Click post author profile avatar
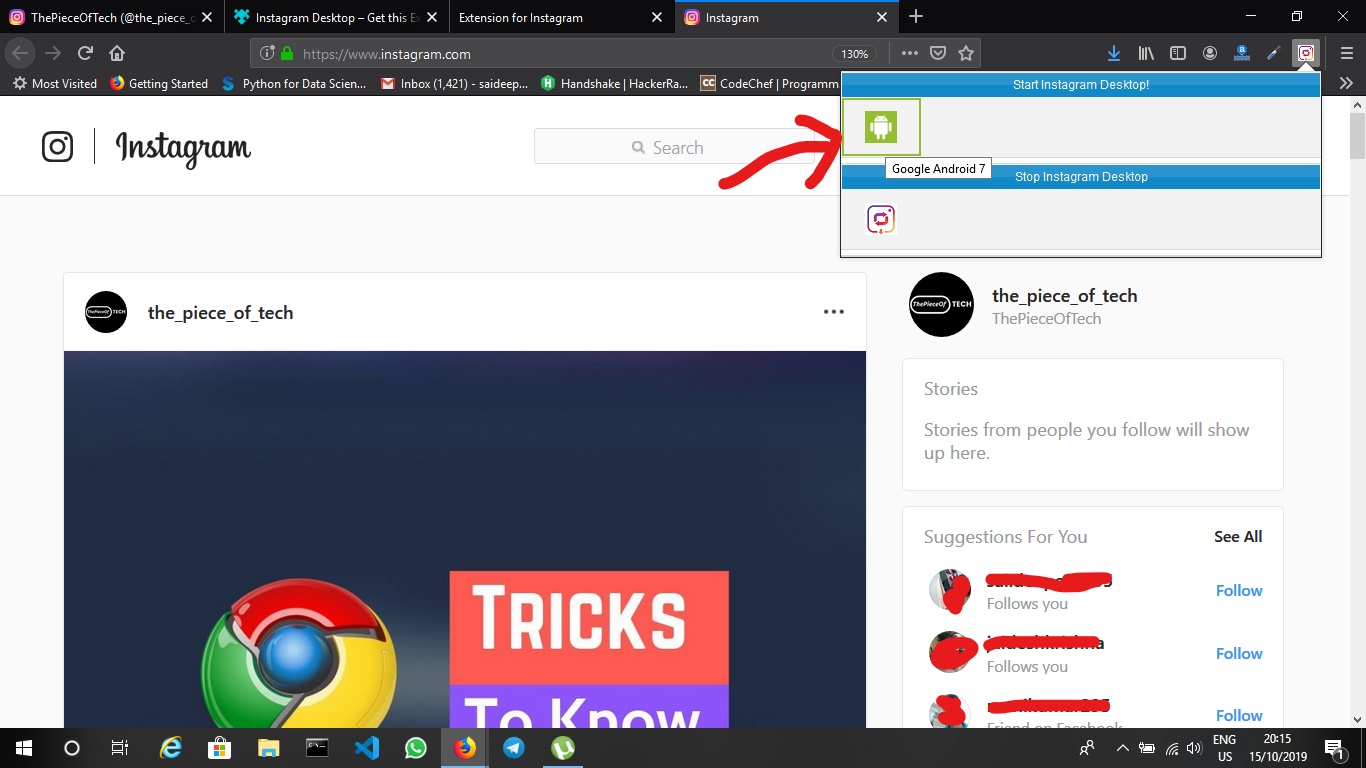1366x768 pixels. (x=106, y=312)
